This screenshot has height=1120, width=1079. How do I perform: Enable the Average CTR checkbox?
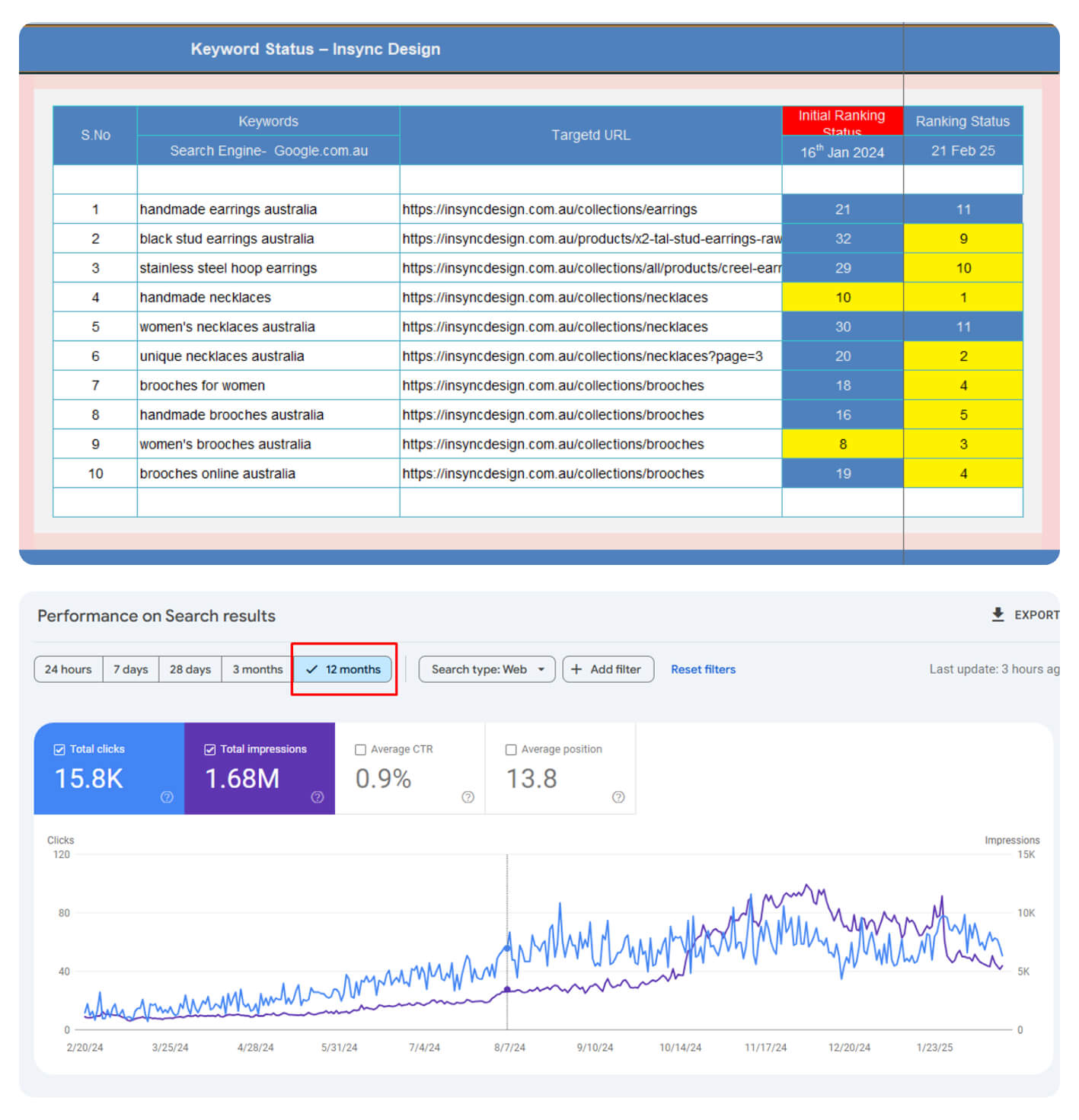(x=361, y=750)
